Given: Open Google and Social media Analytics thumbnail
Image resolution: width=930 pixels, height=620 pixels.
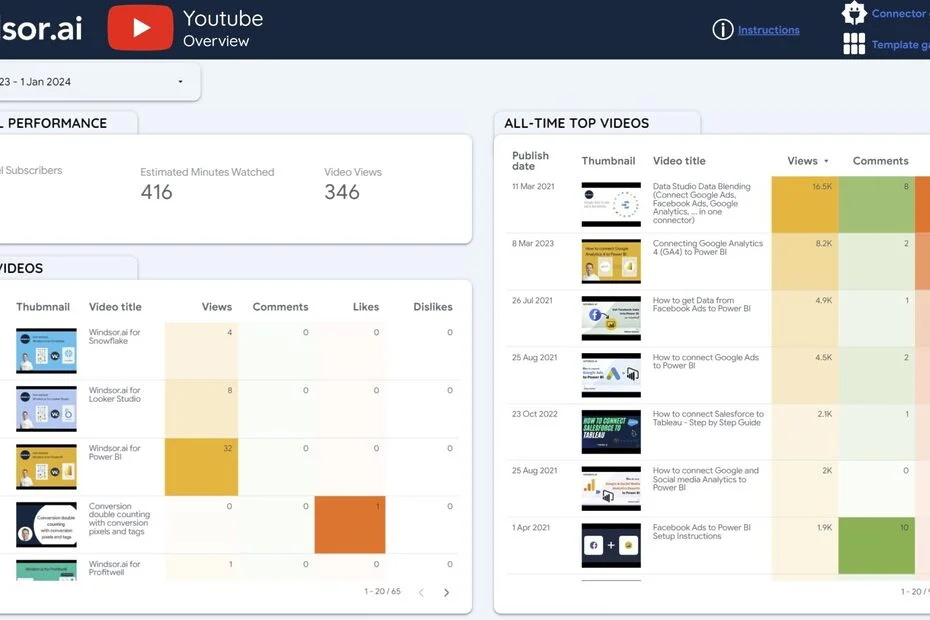Looking at the screenshot, I should point(611,488).
